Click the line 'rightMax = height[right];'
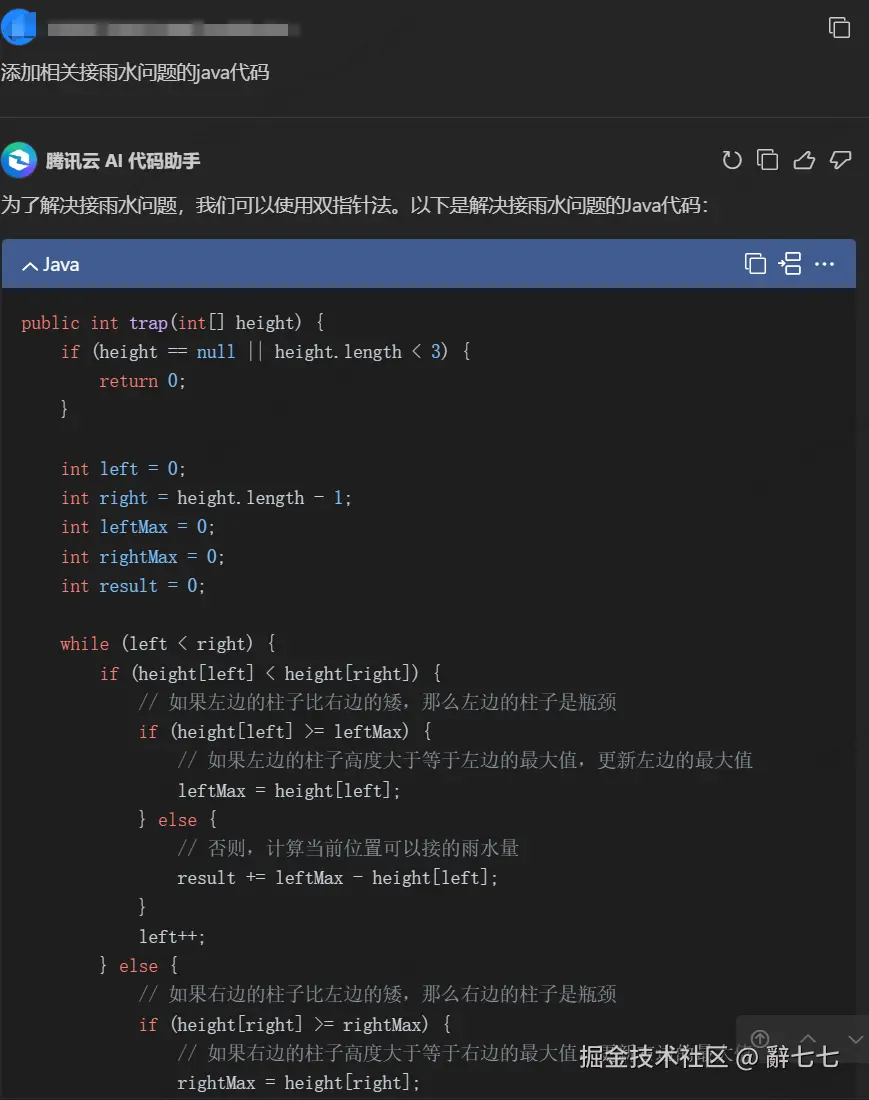869x1100 pixels. pyautogui.click(x=299, y=1083)
